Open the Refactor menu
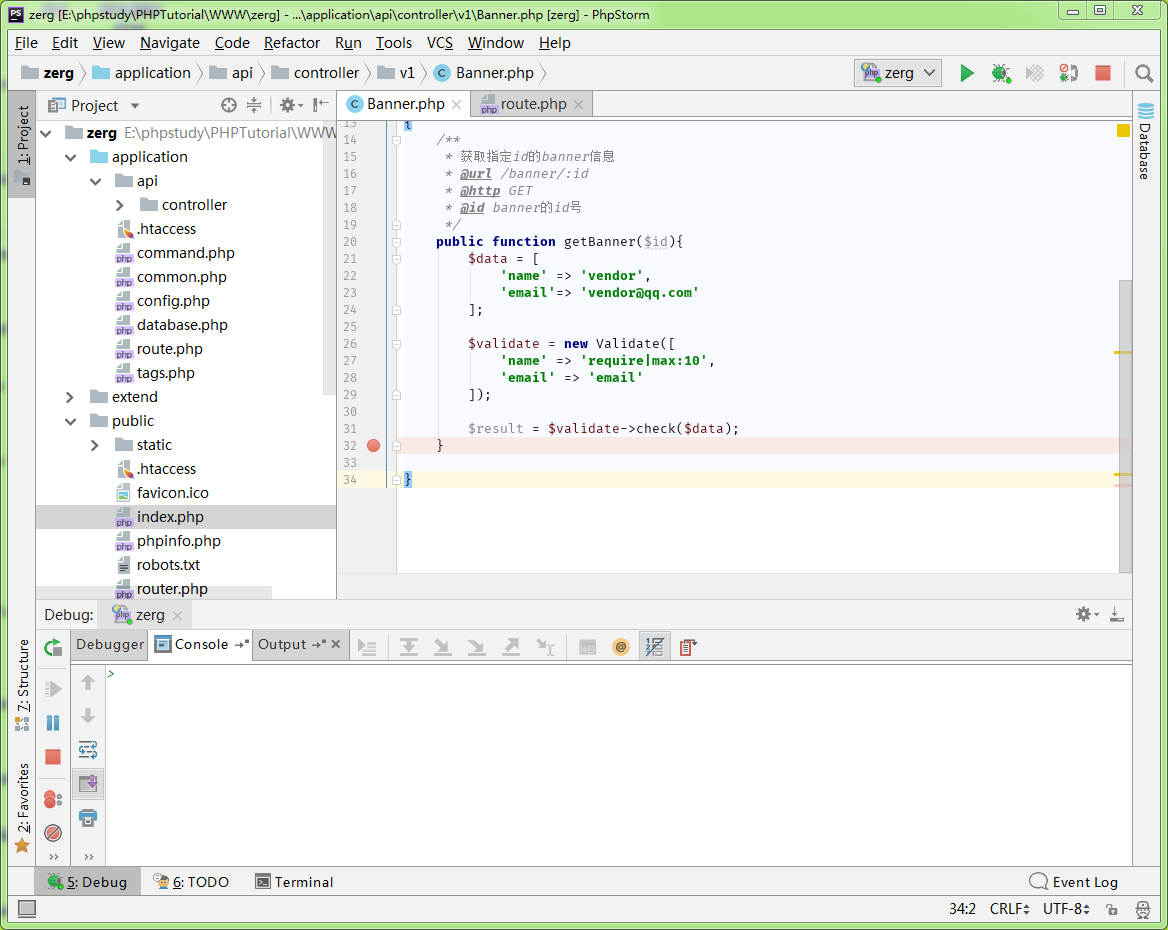1168x930 pixels. 292,43
